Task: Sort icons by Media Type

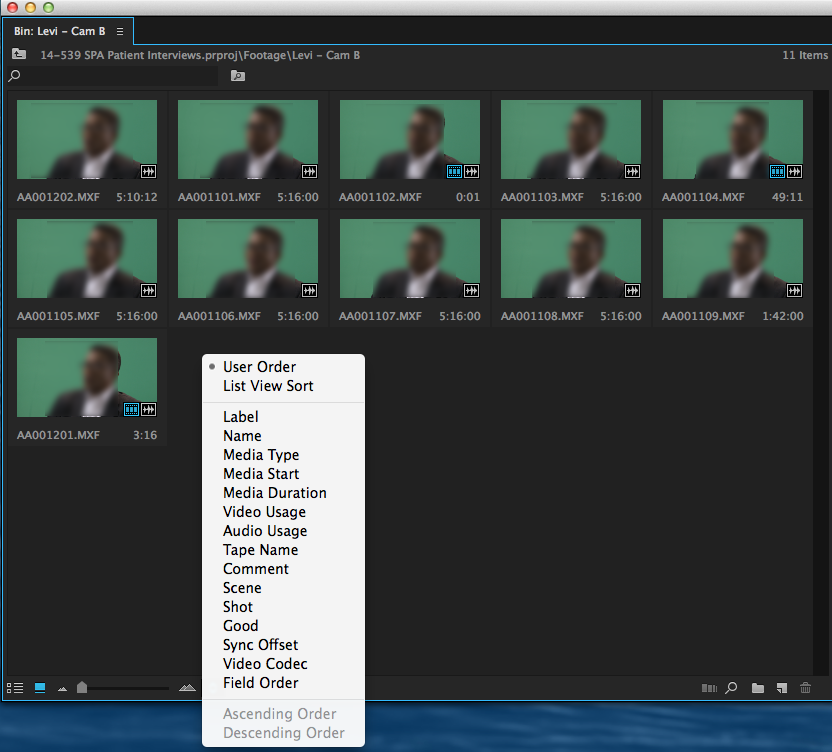Action: pos(283,455)
